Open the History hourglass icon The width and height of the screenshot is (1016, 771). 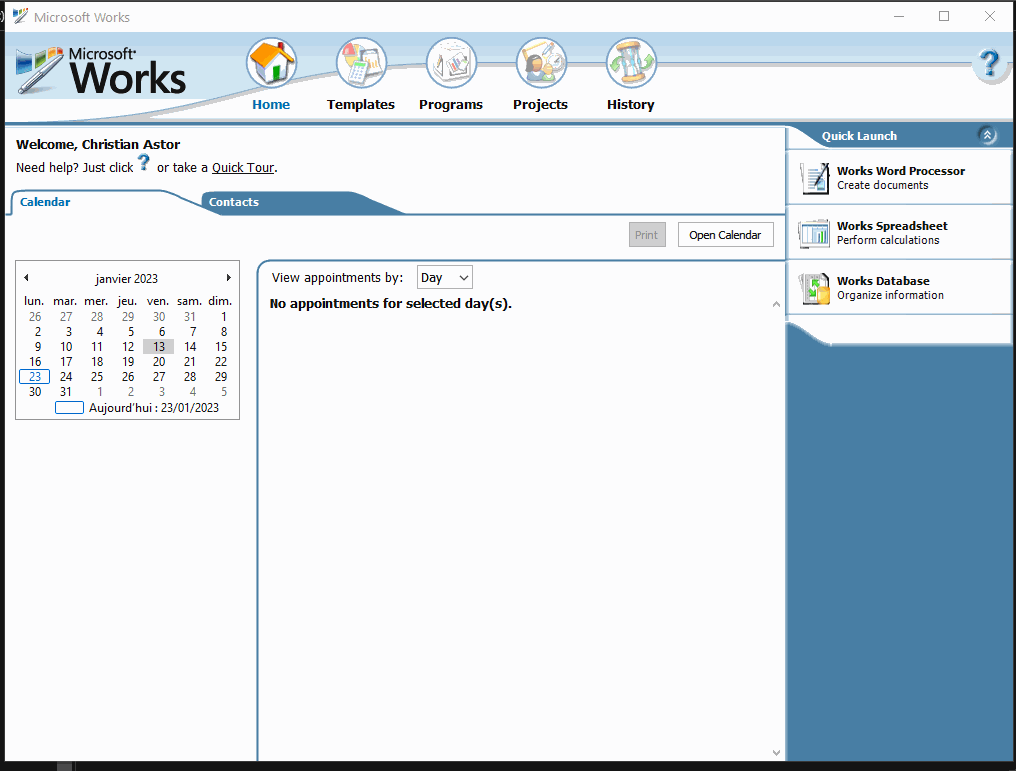631,63
